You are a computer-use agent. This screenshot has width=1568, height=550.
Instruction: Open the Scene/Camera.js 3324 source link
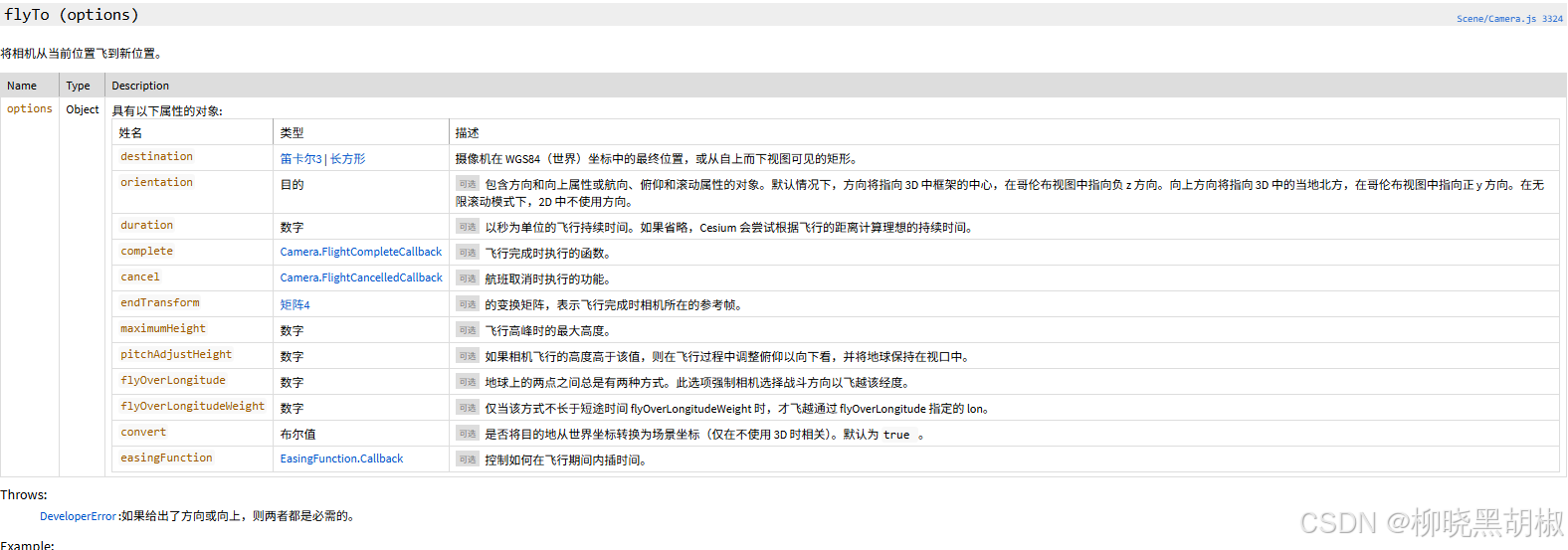click(x=1509, y=19)
